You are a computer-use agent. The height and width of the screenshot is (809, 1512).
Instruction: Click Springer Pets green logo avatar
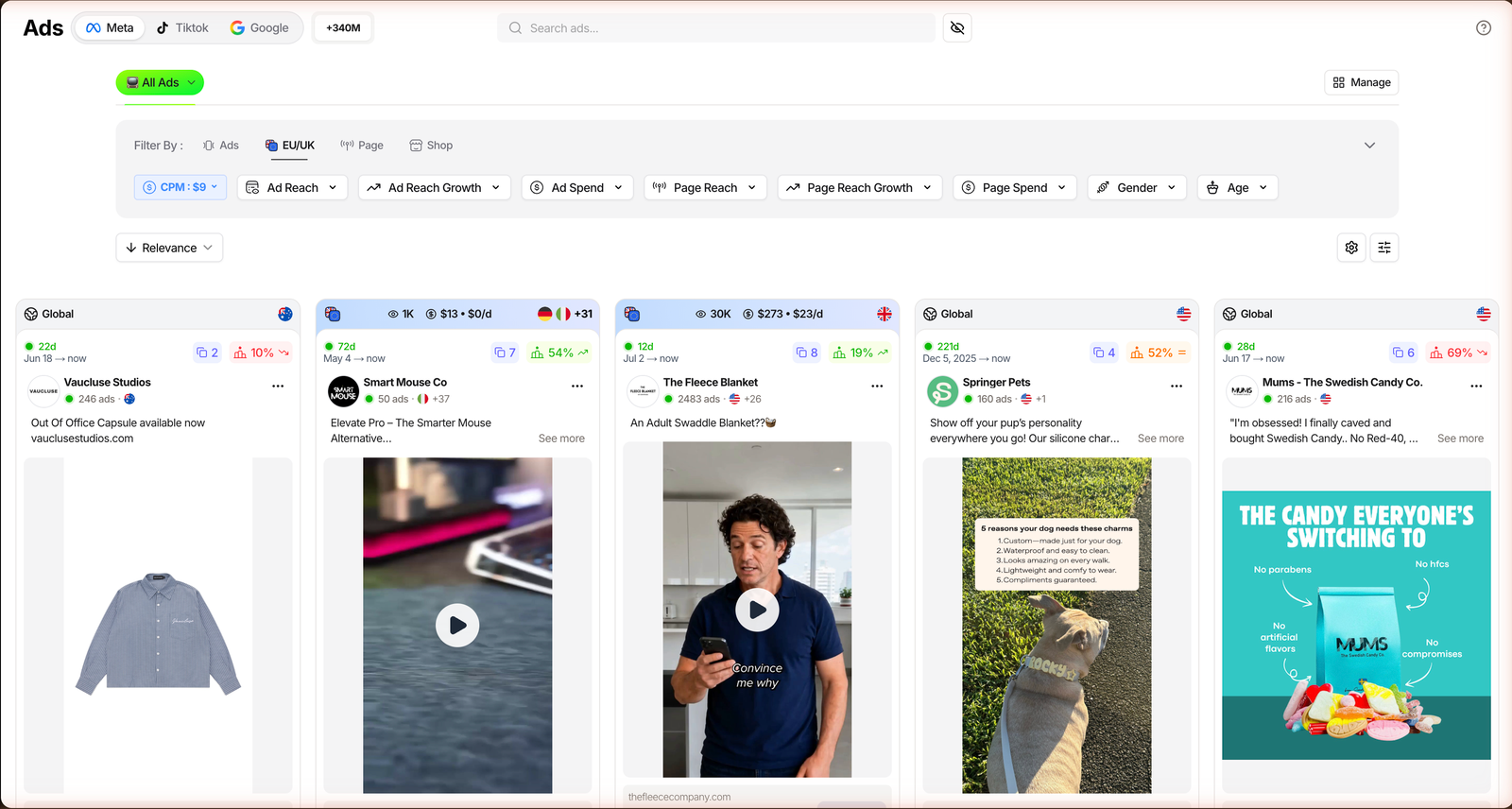click(x=942, y=391)
